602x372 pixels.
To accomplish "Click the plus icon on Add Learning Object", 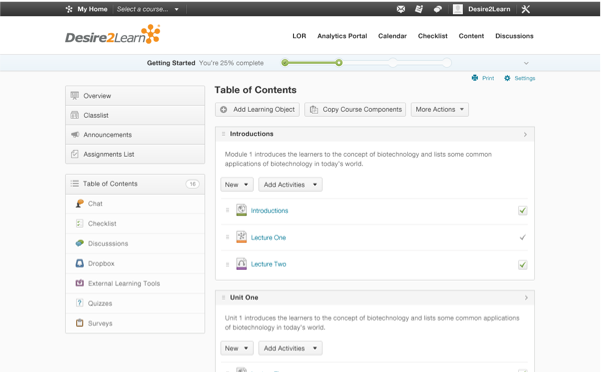I will click(x=223, y=109).
